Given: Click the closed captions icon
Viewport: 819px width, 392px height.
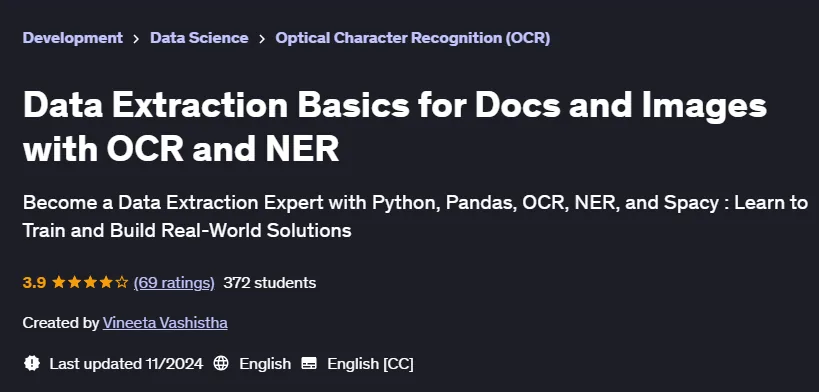Looking at the screenshot, I should tap(309, 363).
